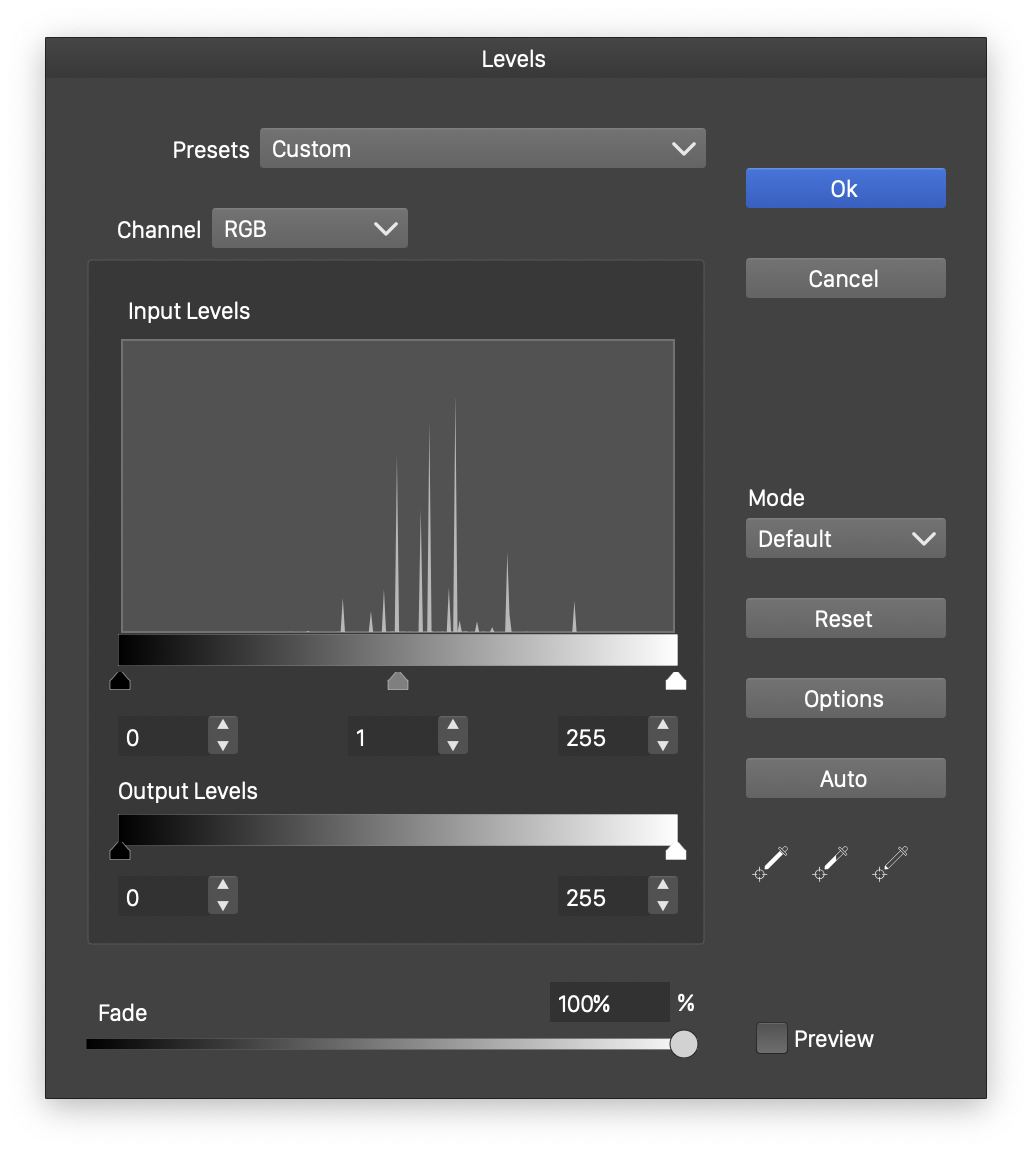
Task: Click the white output levels handle
Action: (676, 851)
